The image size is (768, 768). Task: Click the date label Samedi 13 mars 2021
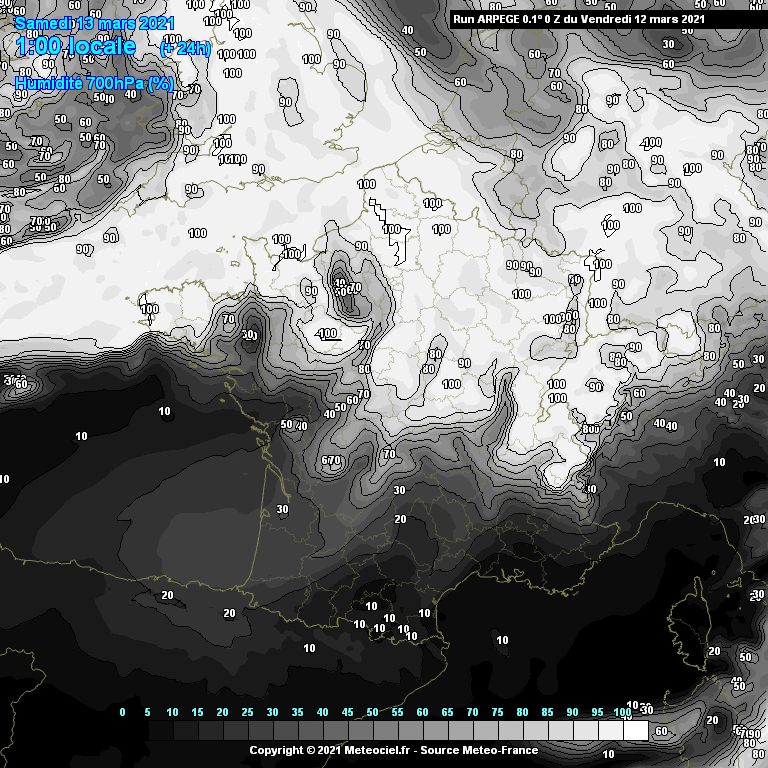[x=94, y=22]
